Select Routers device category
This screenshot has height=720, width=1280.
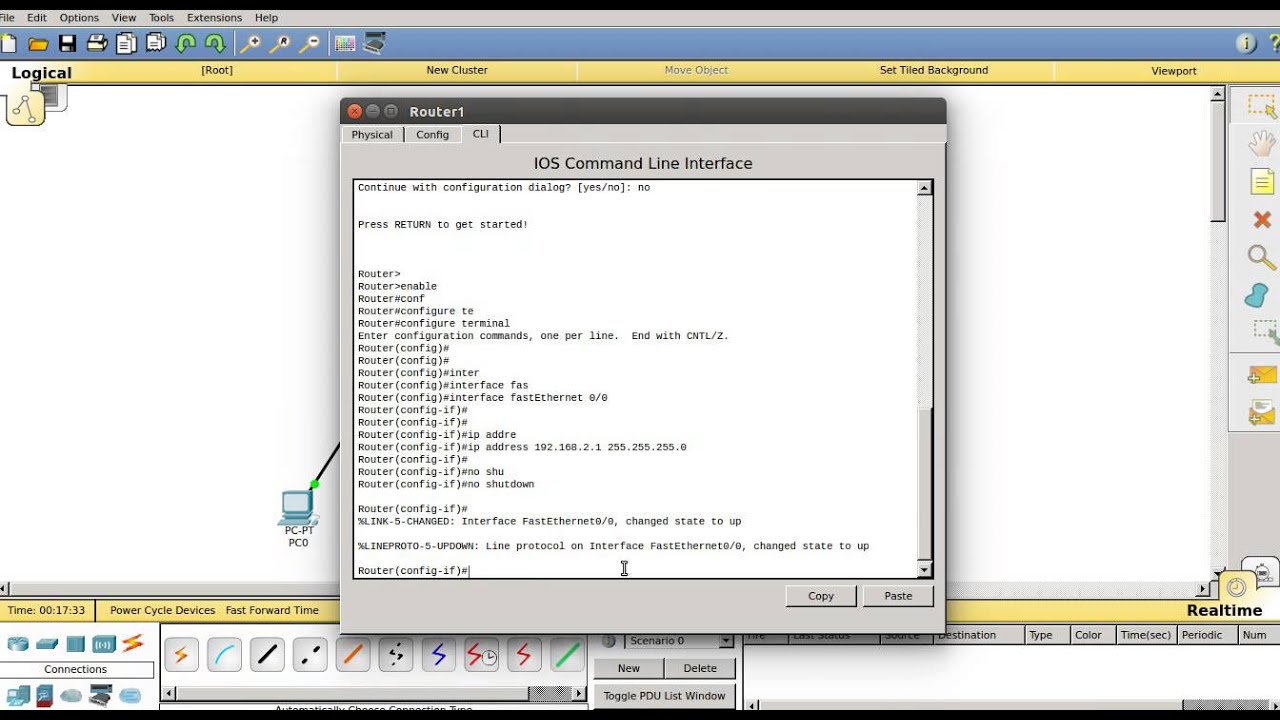point(18,643)
